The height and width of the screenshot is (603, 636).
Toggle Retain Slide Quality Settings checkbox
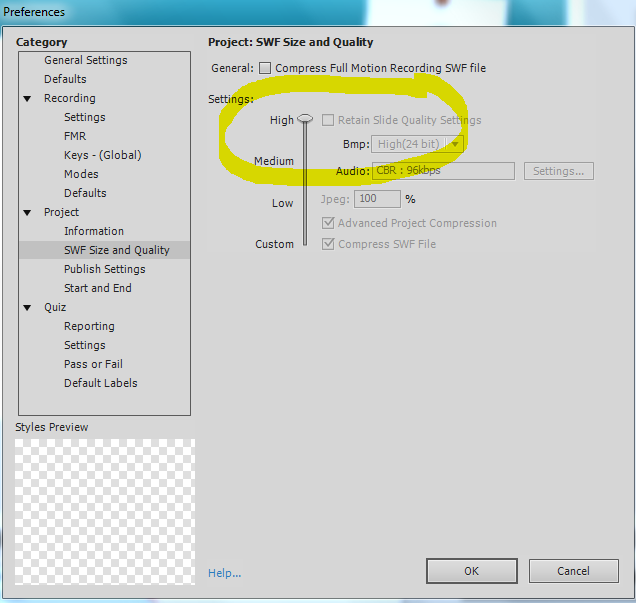[328, 120]
